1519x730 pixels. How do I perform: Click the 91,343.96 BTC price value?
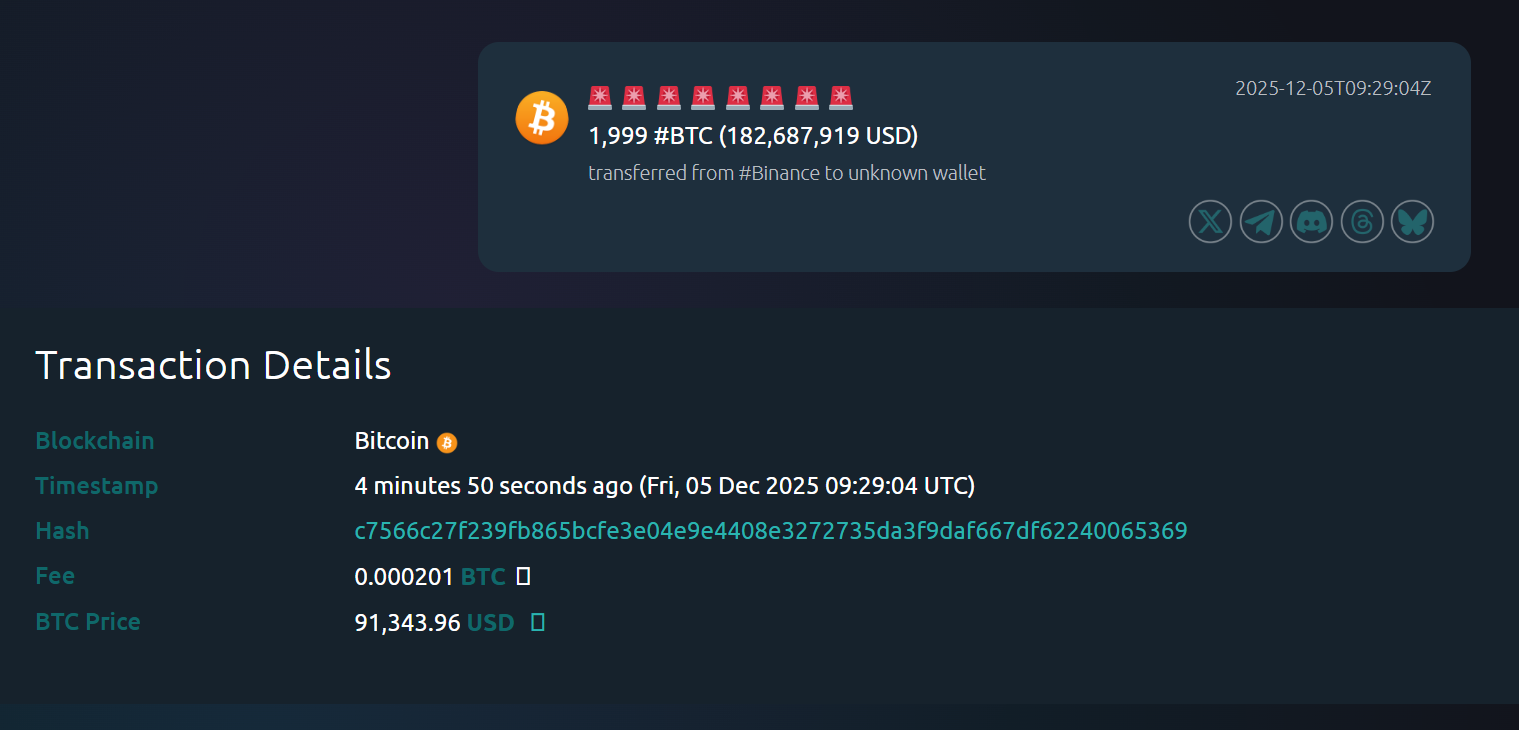click(x=407, y=622)
